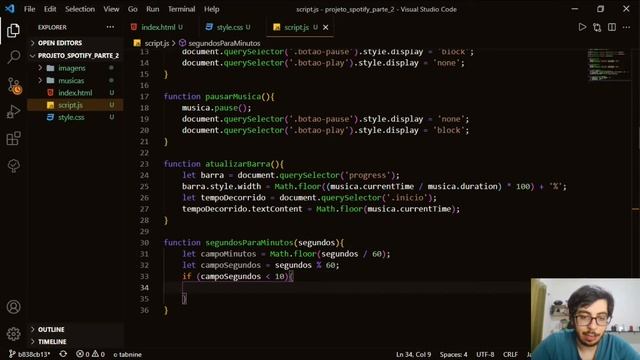Select script.js in the Explorer tree
This screenshot has width=640, height=360.
click(x=75, y=105)
